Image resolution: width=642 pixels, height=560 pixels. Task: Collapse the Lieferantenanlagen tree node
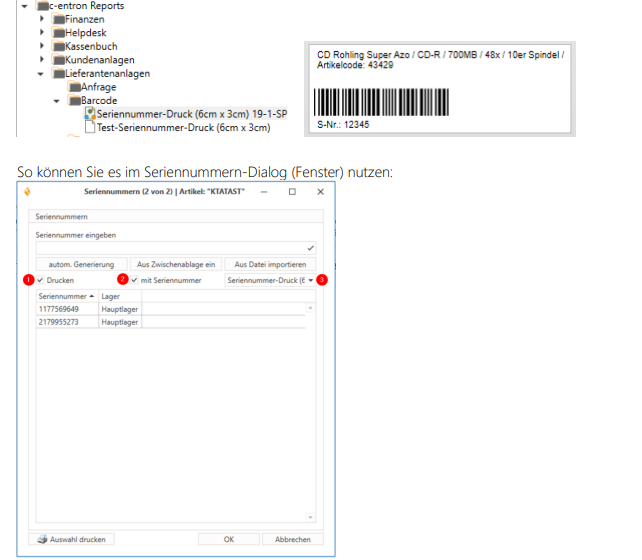tap(41, 73)
